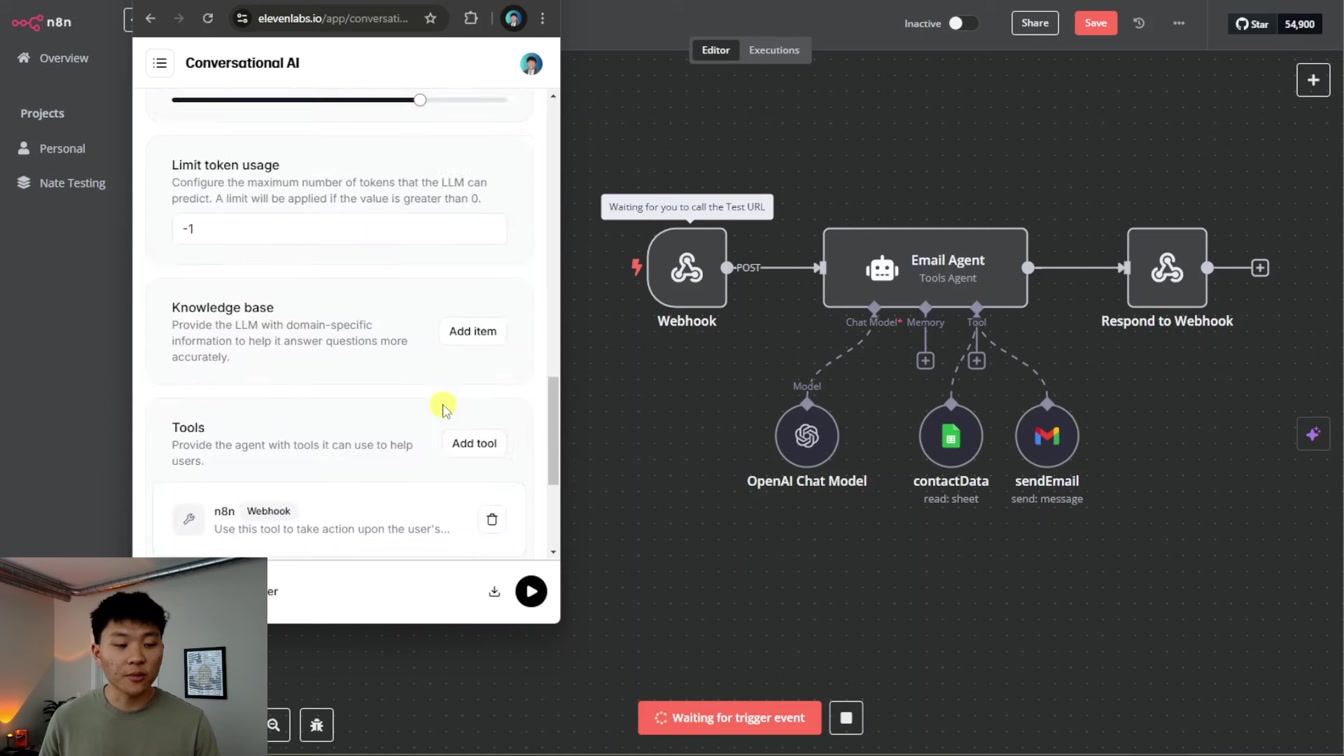
Task: Delete the n8n webhook tool with trash icon
Action: (x=492, y=519)
